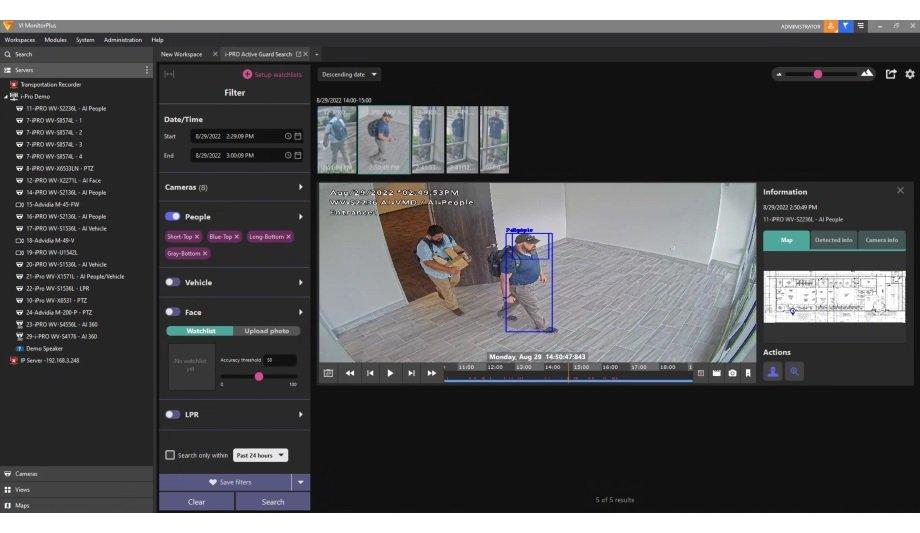This screenshot has width=920, height=533.
Task: Open the End time clock picker
Action: 288,156
